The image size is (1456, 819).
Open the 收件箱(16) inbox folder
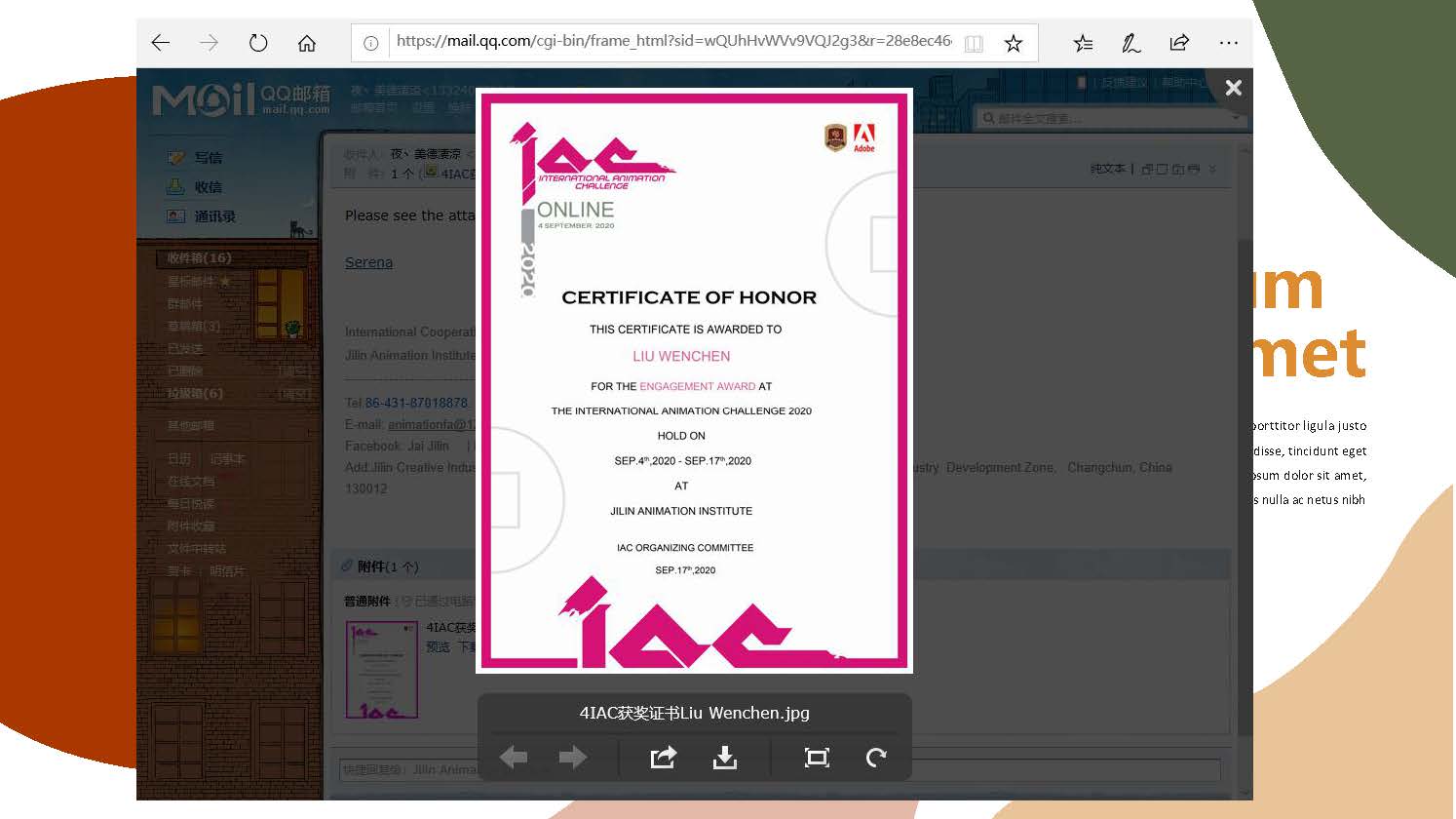click(199, 258)
